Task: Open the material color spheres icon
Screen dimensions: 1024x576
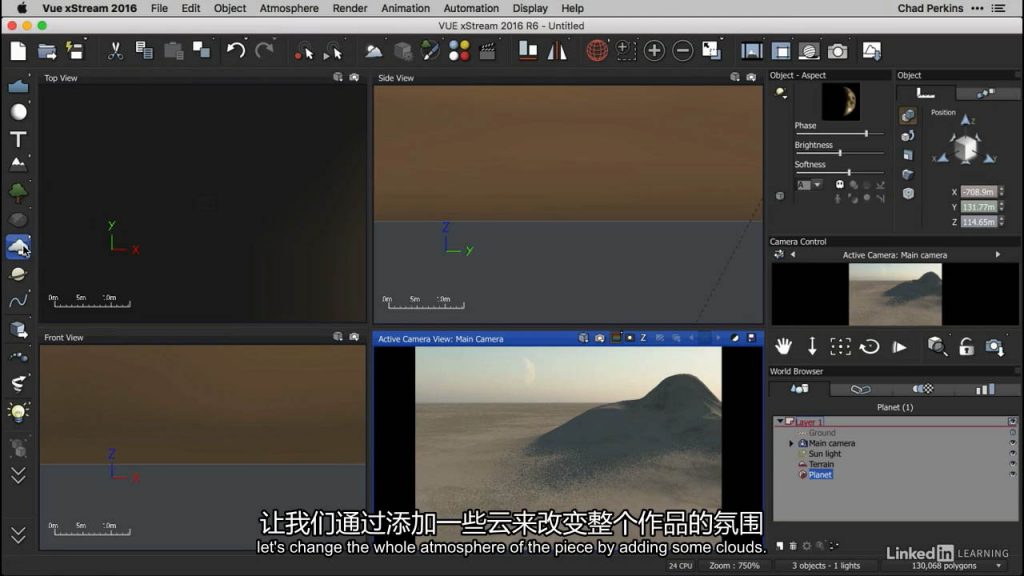Action: 459,51
